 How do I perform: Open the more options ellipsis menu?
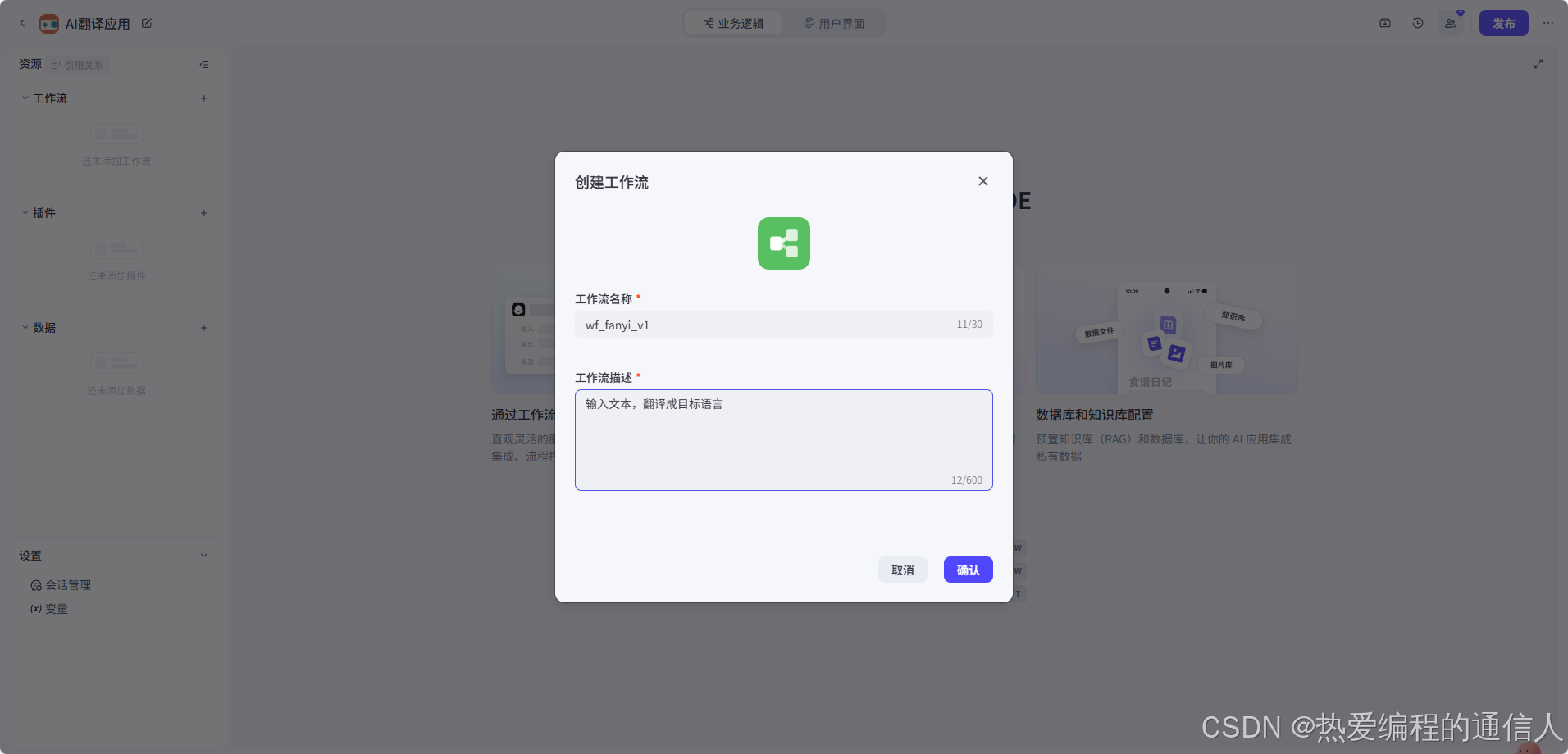pyautogui.click(x=1547, y=23)
